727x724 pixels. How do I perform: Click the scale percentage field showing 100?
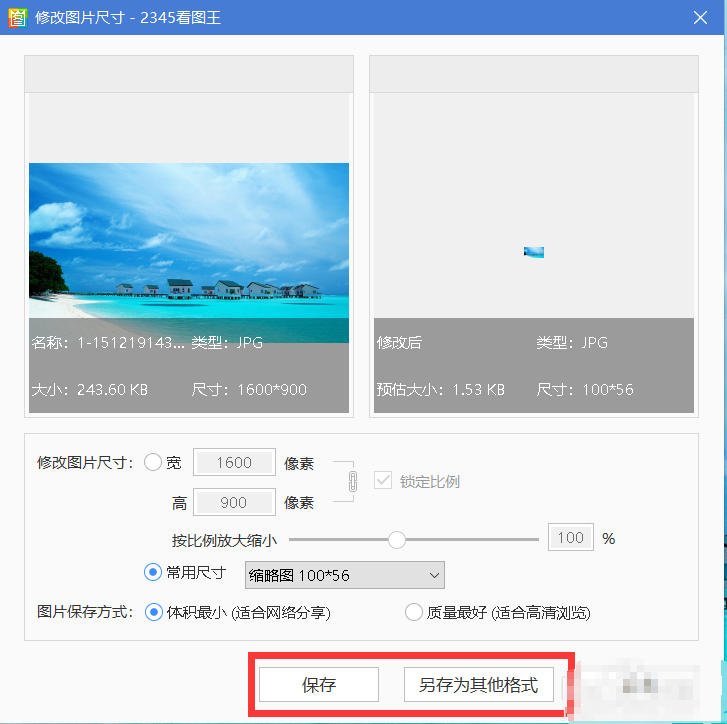[570, 537]
